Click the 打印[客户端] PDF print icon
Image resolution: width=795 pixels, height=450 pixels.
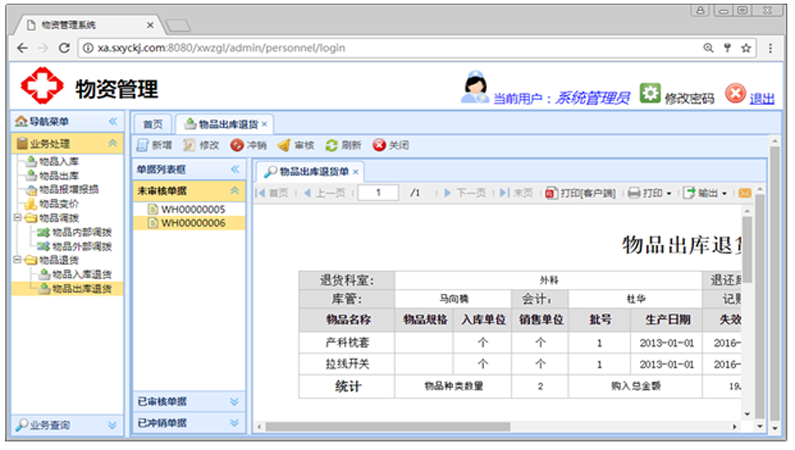[x=551, y=193]
